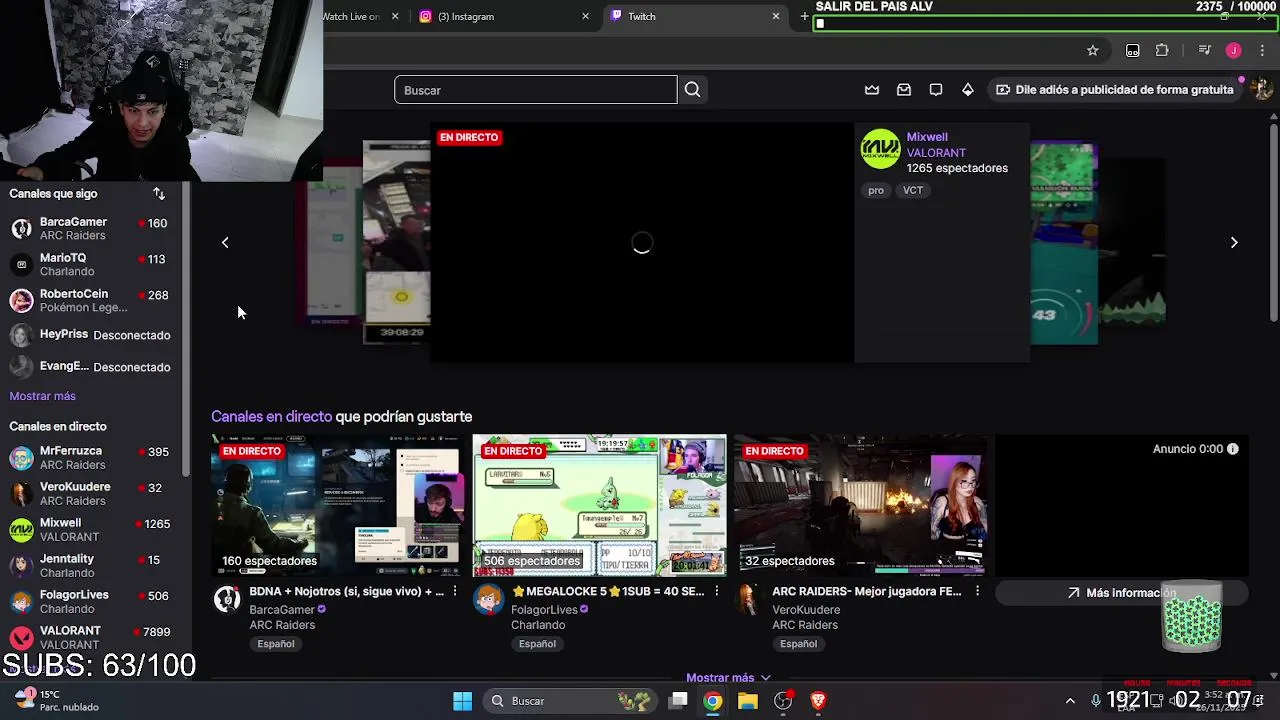Open the Chrome extensions puzzle icon
This screenshot has width=1280, height=720.
pos(1162,50)
